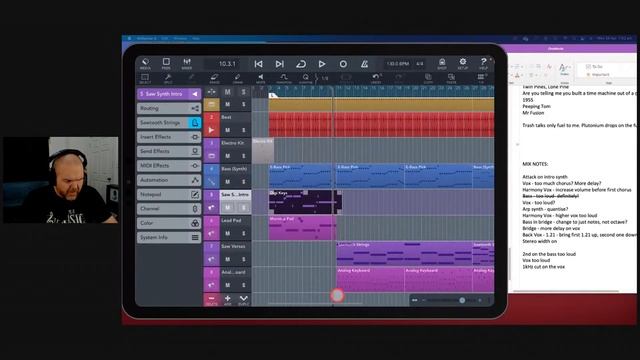Image resolution: width=640 pixels, height=360 pixels.
Task: Select the Electro Kit track name
Action: click(x=233, y=143)
